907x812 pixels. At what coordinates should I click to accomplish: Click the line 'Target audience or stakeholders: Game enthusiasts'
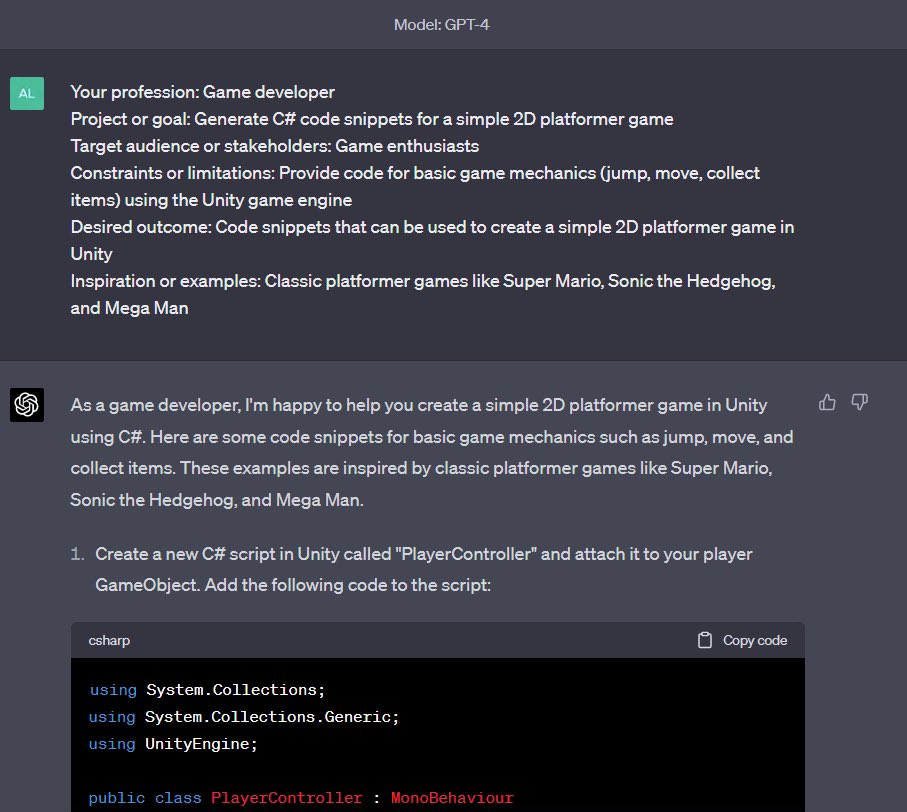click(275, 146)
